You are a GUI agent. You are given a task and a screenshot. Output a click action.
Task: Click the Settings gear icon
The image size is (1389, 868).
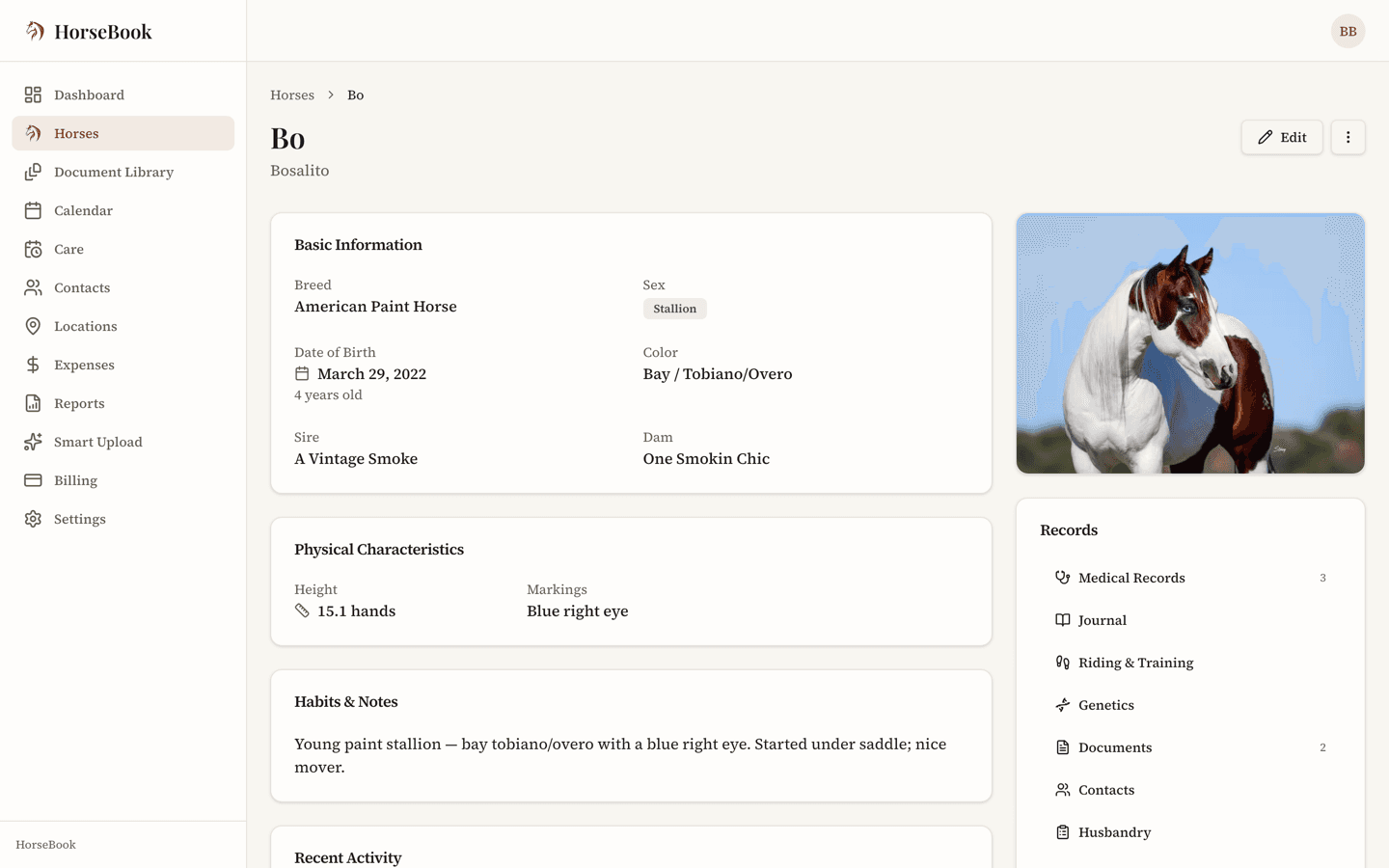tap(33, 519)
